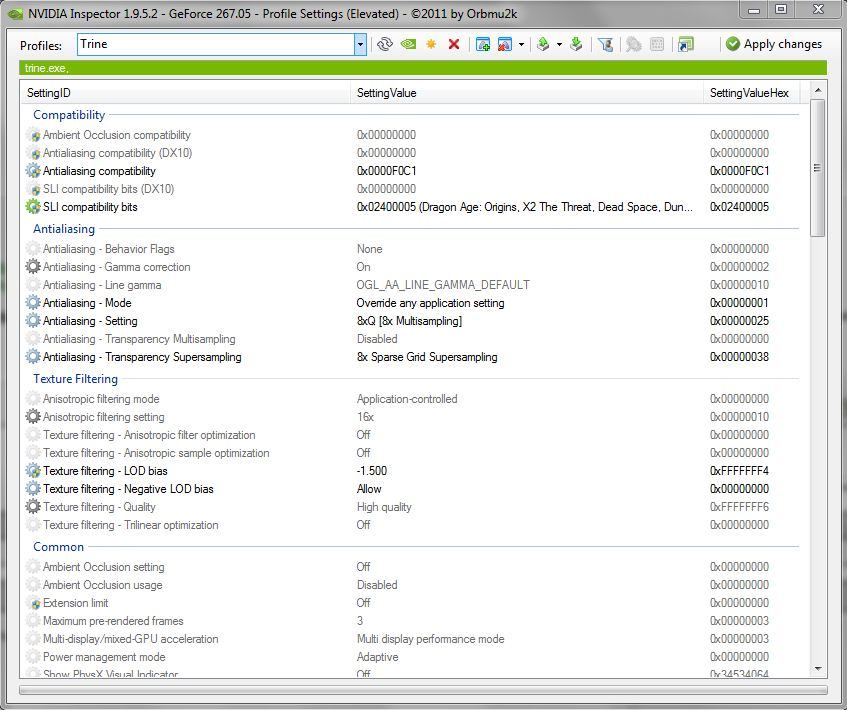Select the Power management mode row
The image size is (847, 710).
[x=412, y=657]
